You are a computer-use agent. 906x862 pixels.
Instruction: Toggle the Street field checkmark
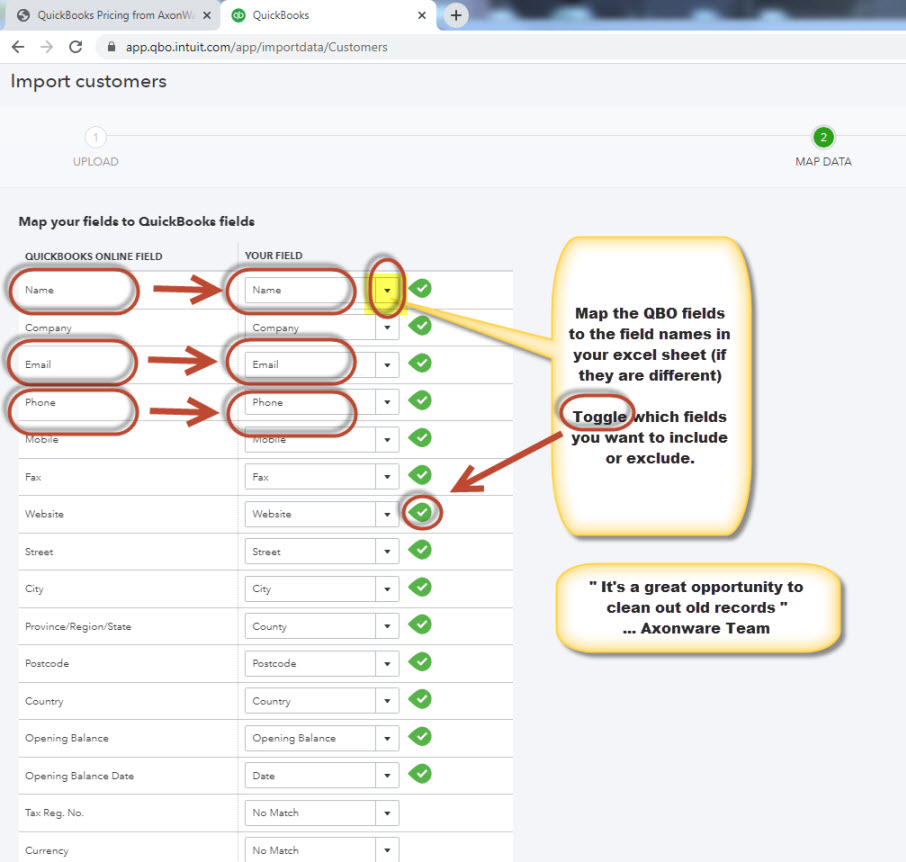click(421, 549)
